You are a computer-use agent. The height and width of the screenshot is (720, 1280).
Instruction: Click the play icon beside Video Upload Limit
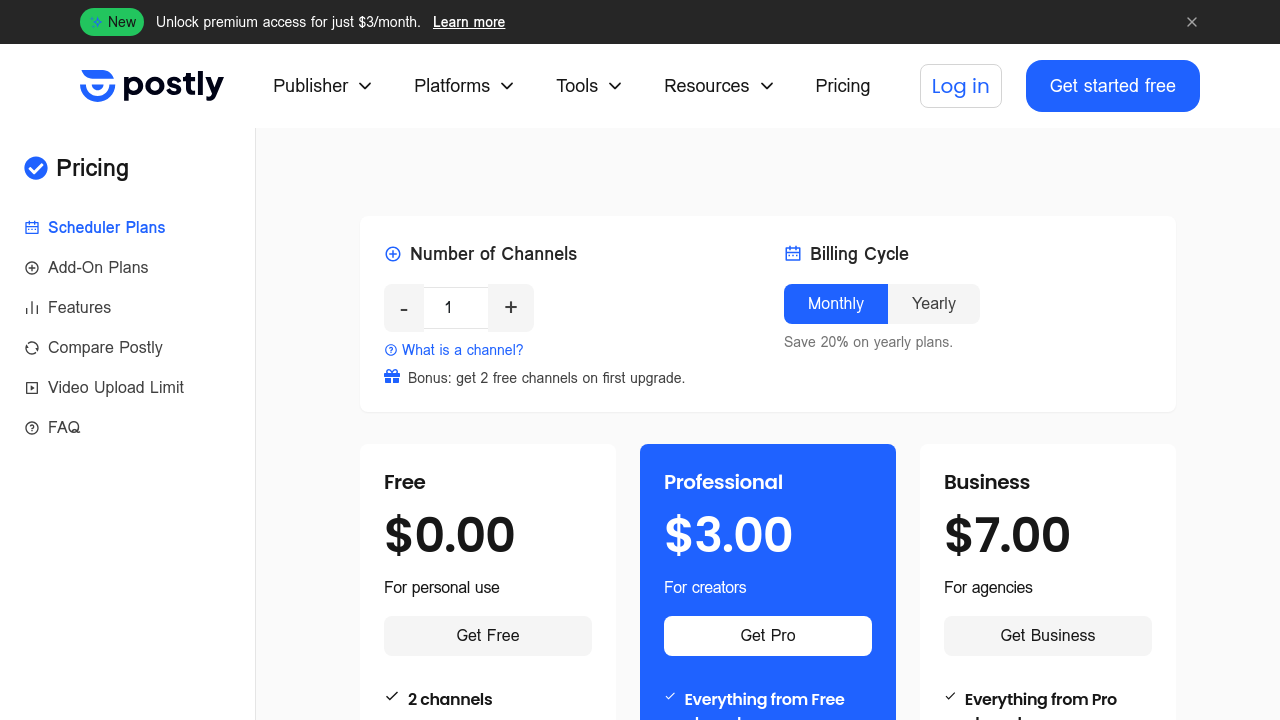pyautogui.click(x=32, y=388)
